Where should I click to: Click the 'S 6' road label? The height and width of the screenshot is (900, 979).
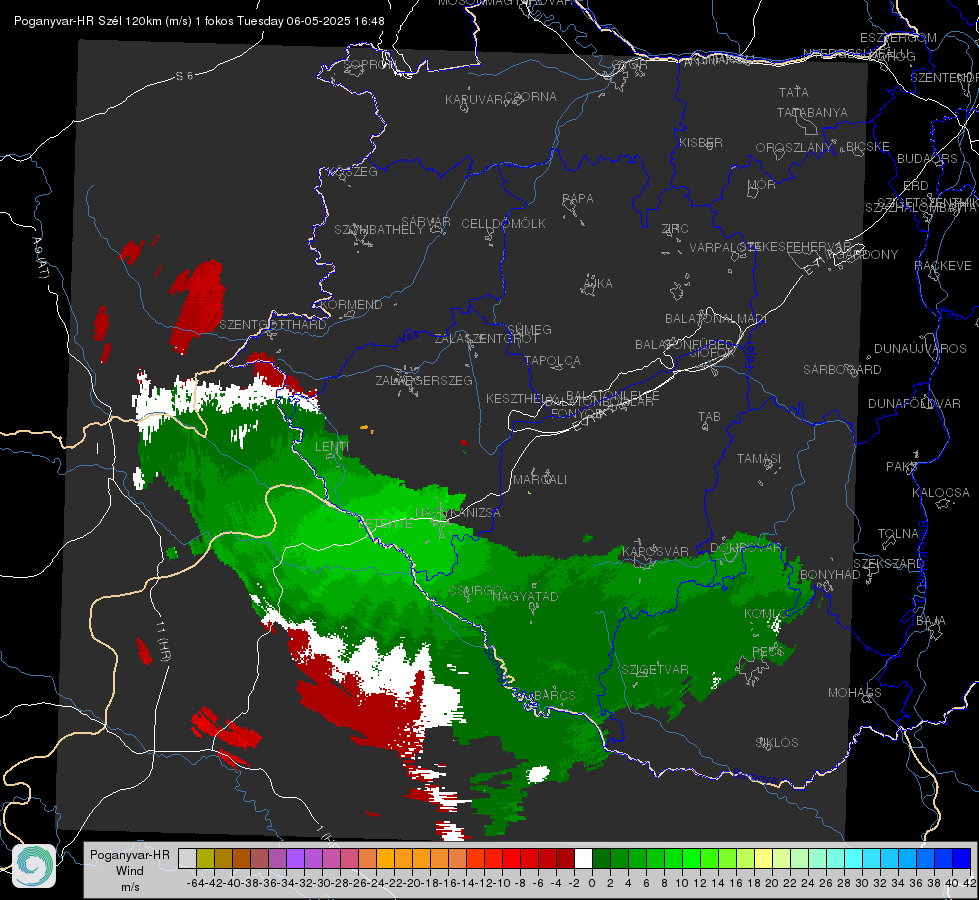point(184,76)
